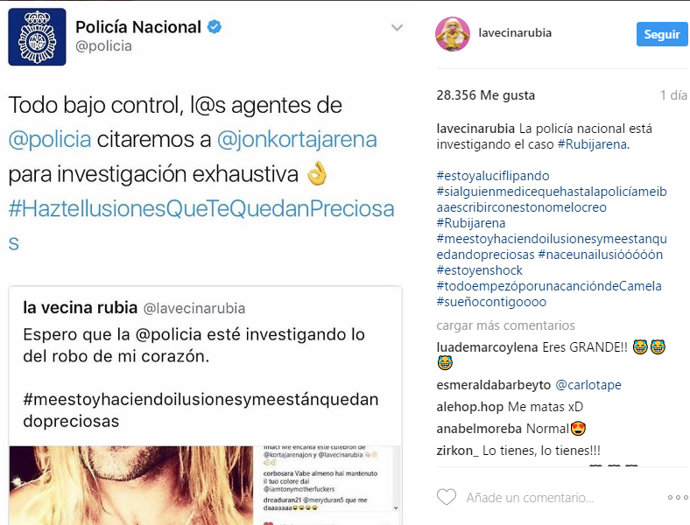Viewport: 690px width, 525px height.
Task: Expand cargar más comentarios
Action: 506,326
